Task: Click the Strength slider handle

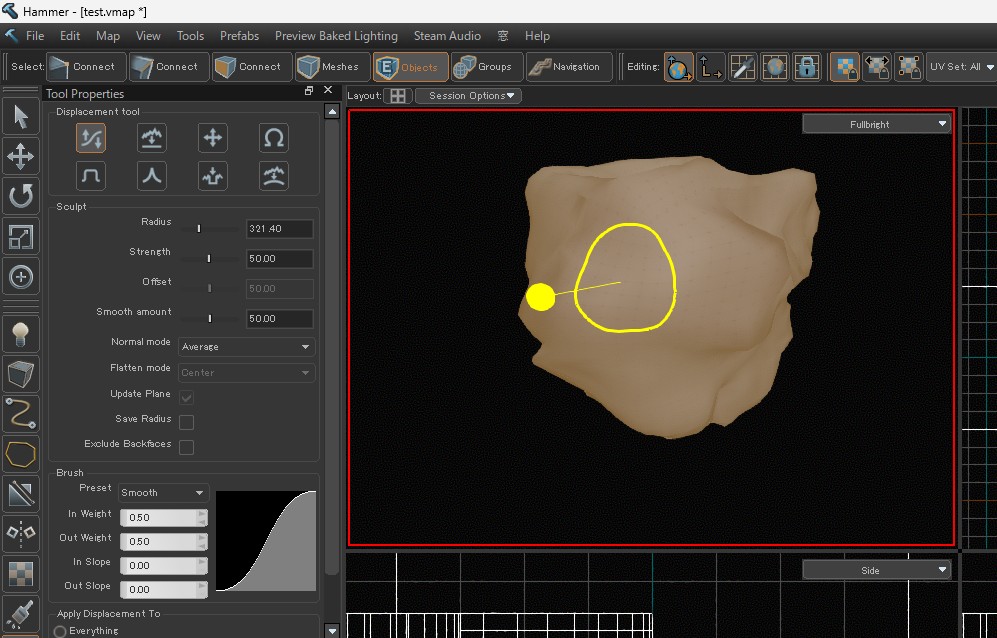Action: [x=209, y=259]
